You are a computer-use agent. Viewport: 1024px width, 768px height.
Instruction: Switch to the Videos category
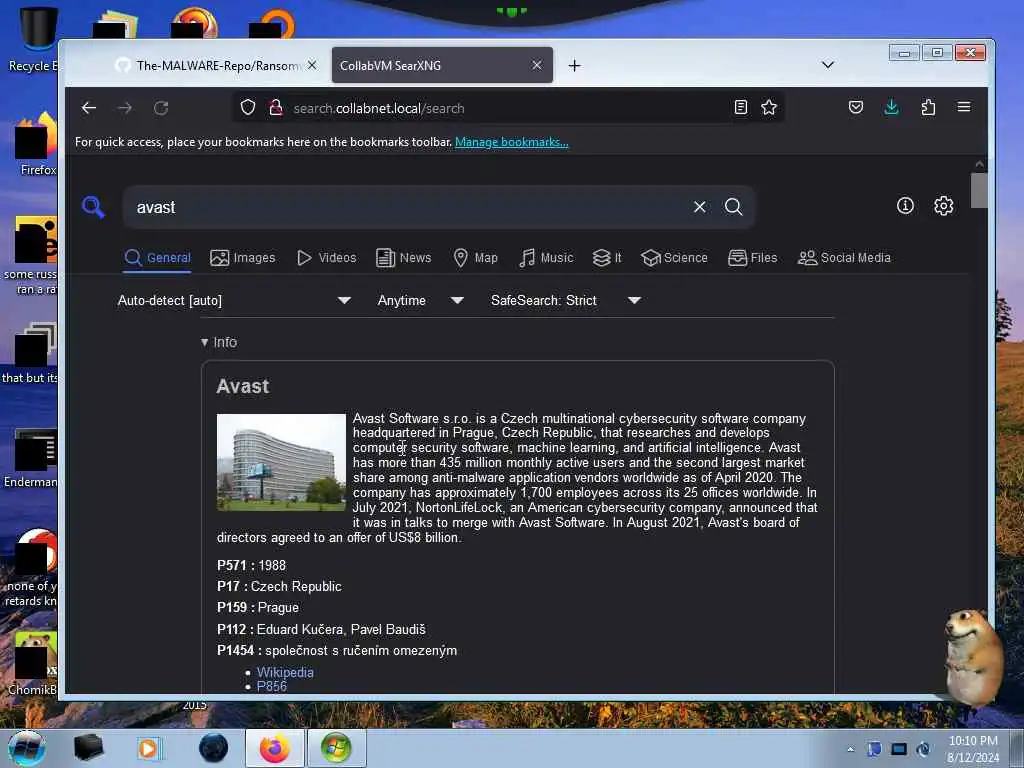[327, 258]
